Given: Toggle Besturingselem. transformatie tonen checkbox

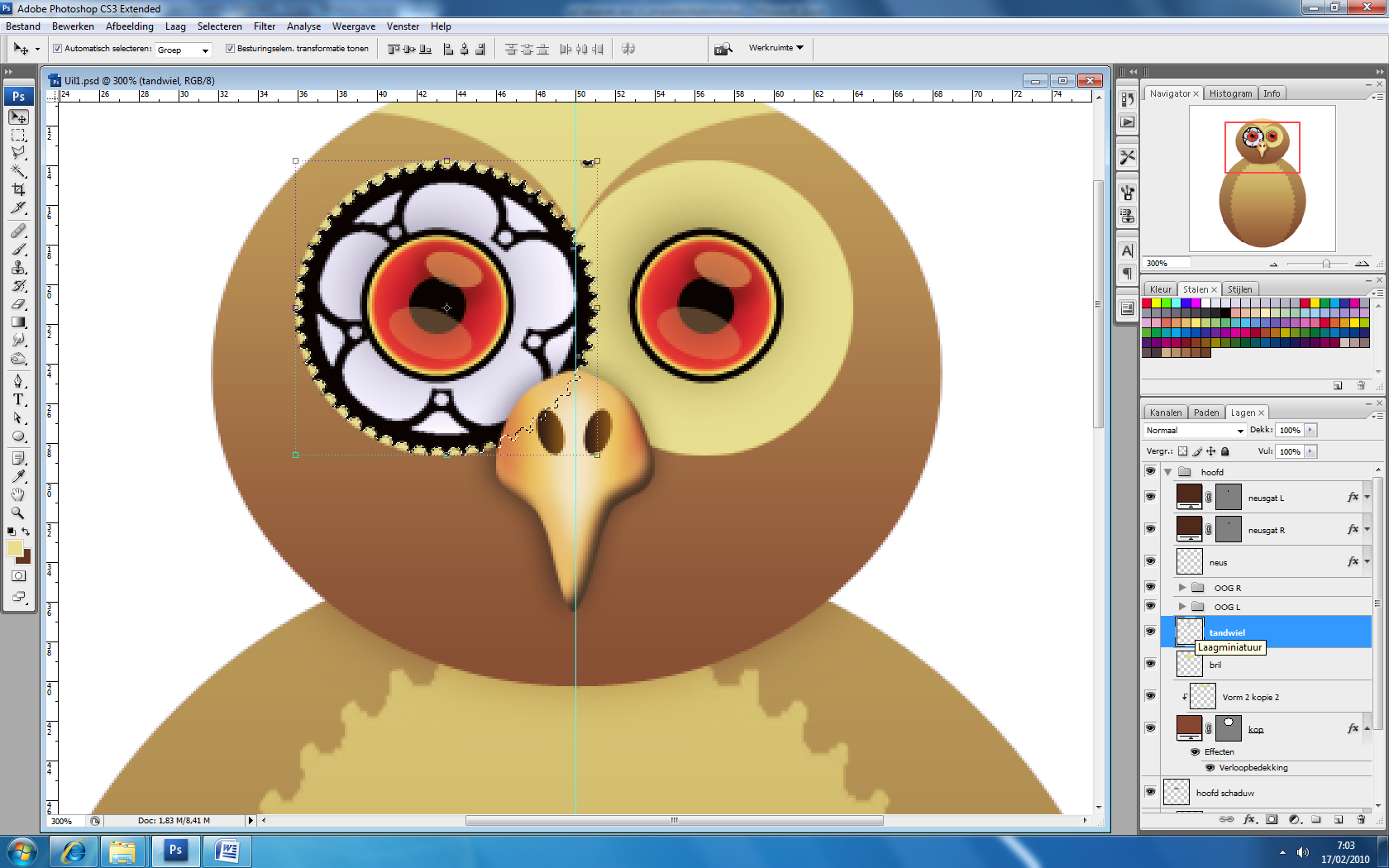Looking at the screenshot, I should pyautogui.click(x=231, y=49).
